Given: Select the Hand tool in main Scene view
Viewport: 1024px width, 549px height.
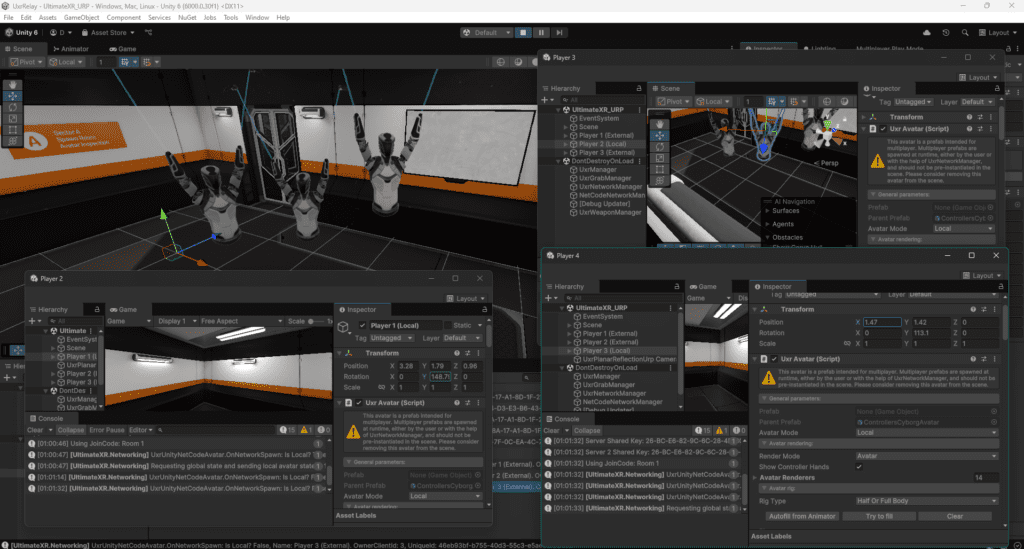Looking at the screenshot, I should [11, 83].
